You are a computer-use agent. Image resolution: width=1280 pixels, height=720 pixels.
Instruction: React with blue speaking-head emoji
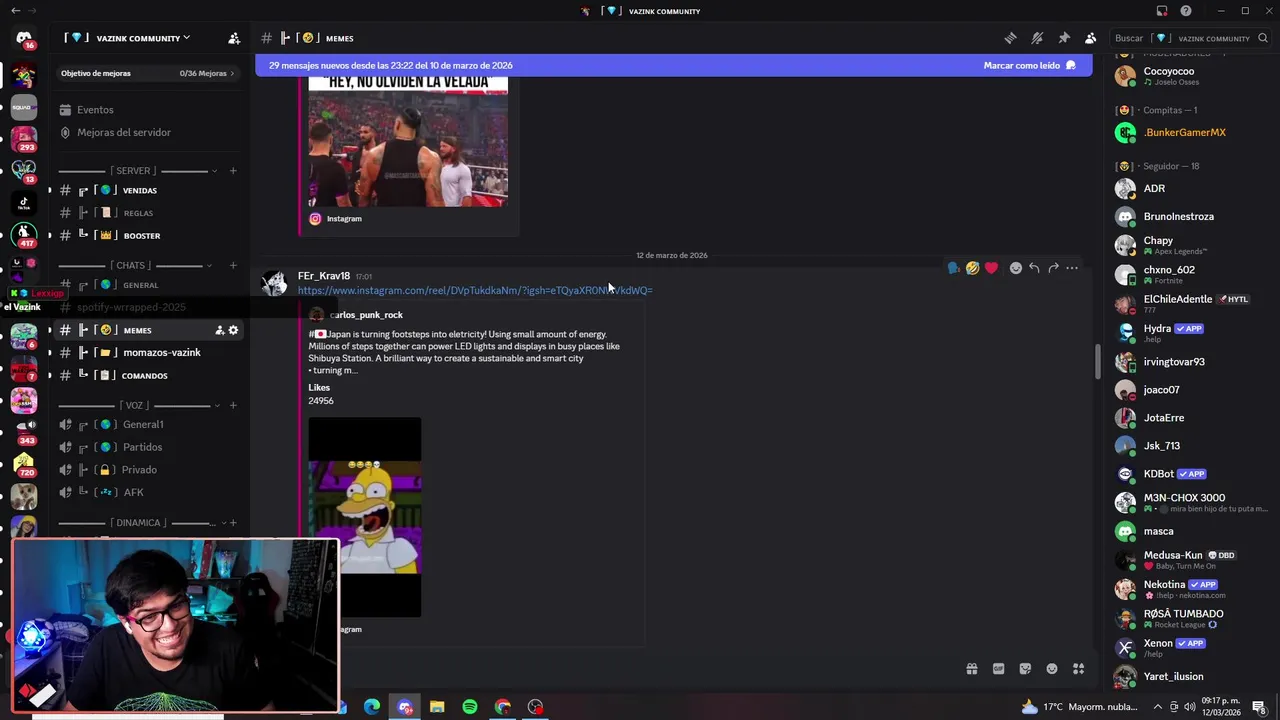[x=953, y=268]
